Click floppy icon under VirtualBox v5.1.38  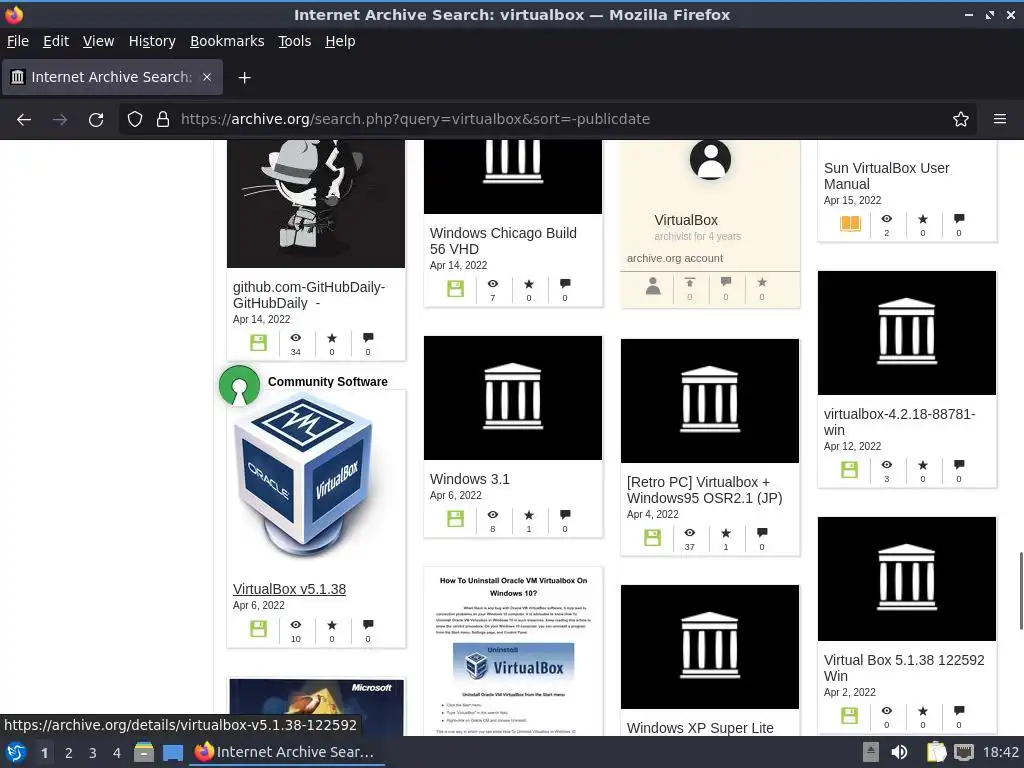[259, 629]
